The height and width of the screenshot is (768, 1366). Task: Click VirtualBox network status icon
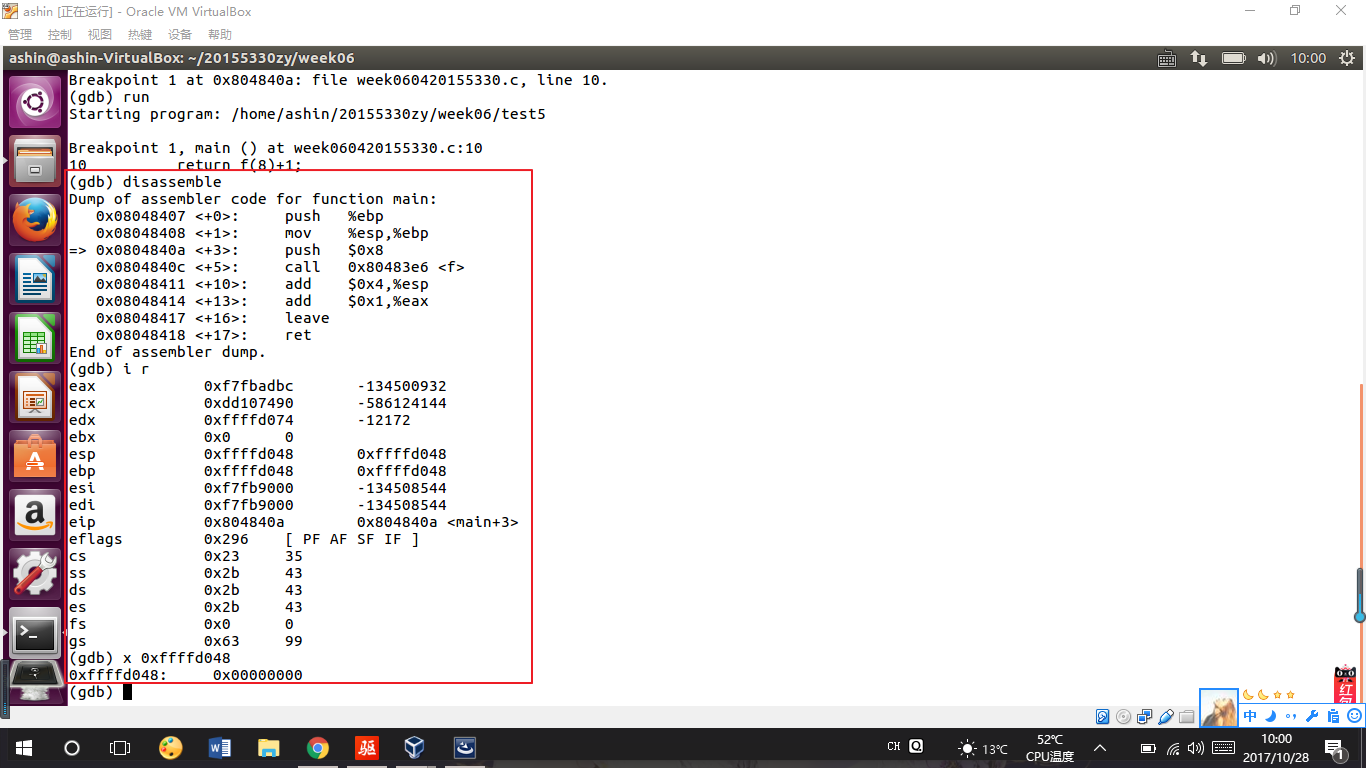click(1144, 717)
